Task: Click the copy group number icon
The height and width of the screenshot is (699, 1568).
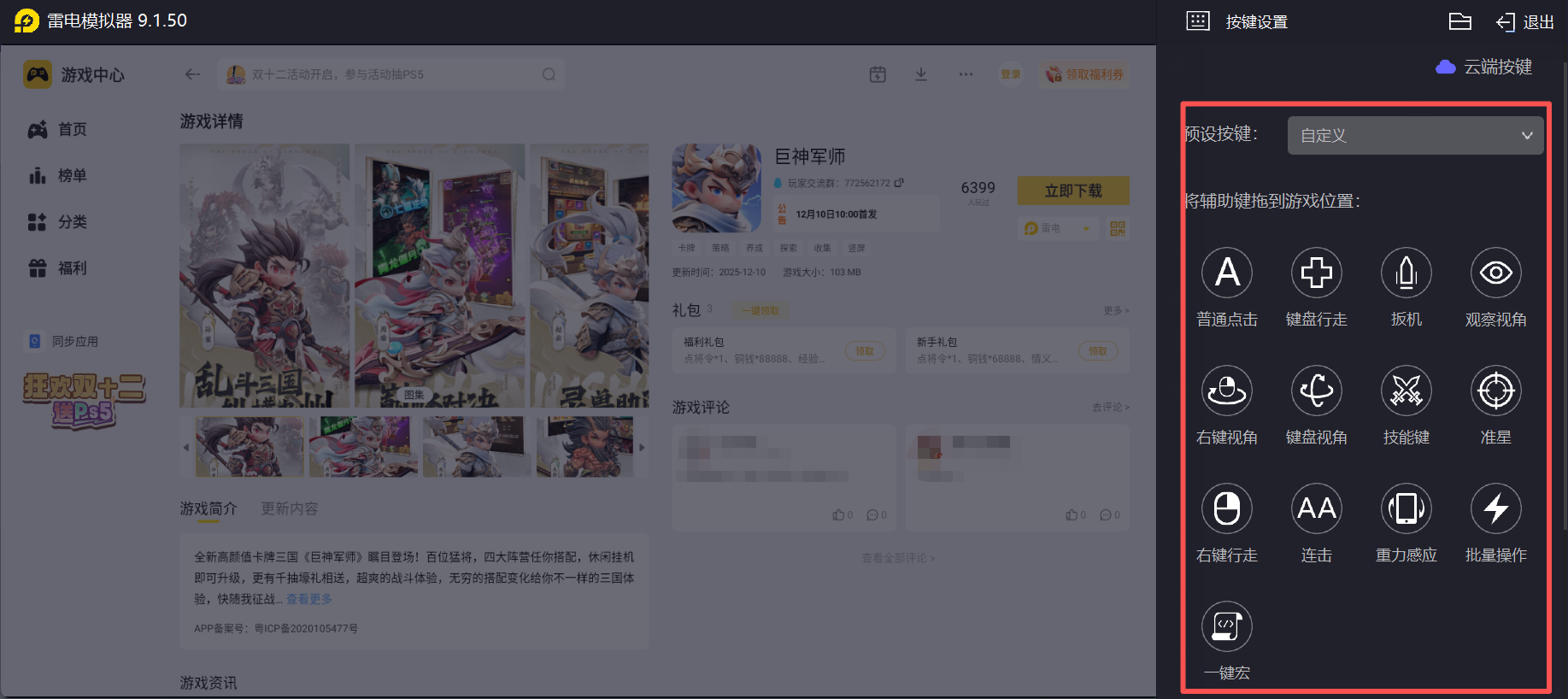Action: (x=899, y=183)
